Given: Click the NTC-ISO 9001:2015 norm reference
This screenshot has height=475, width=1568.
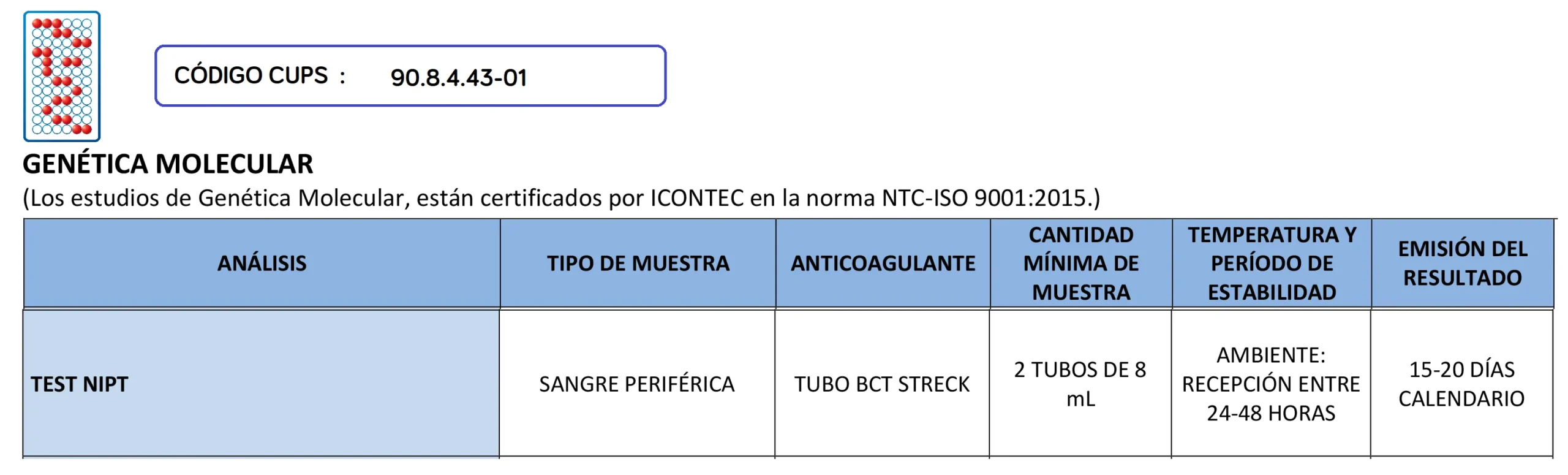Looking at the screenshot, I should pyautogui.click(x=983, y=198).
